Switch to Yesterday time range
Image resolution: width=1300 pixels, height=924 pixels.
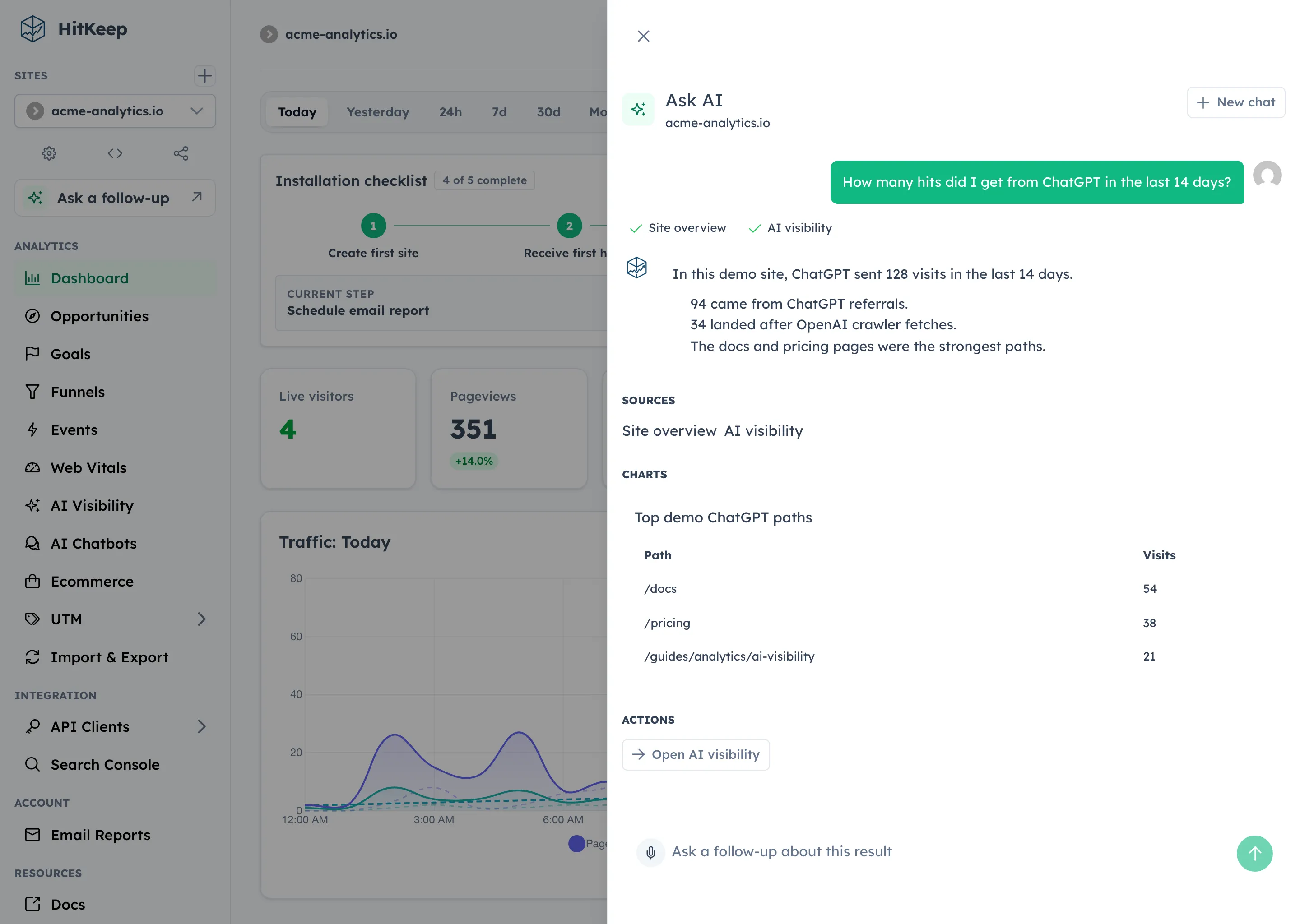pyautogui.click(x=378, y=112)
